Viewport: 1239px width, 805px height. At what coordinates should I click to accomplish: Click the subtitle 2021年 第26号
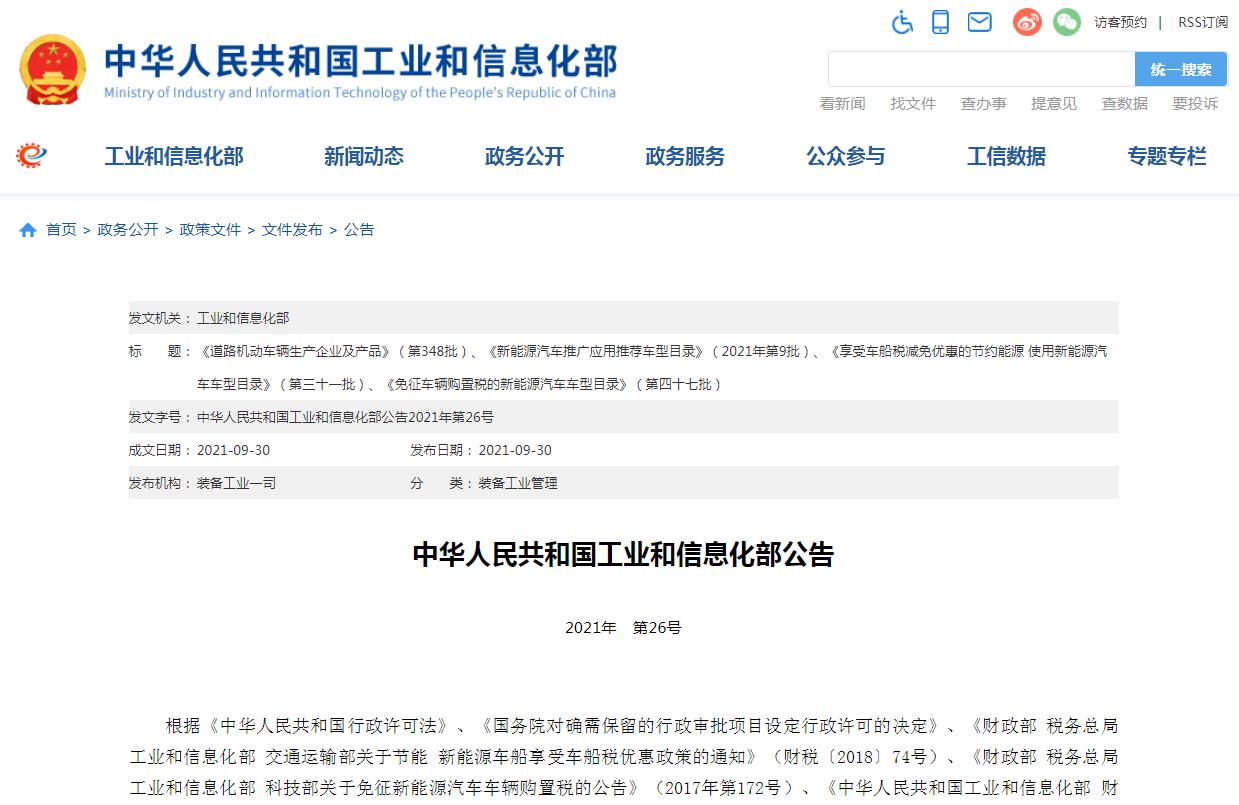tap(623, 628)
